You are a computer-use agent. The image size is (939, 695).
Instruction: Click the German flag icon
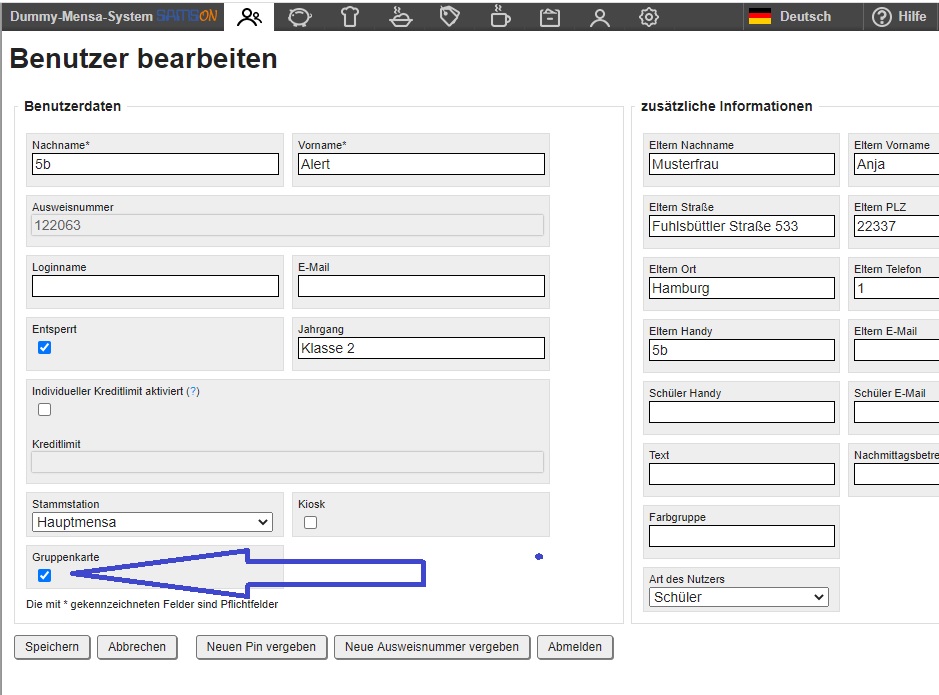tap(759, 16)
